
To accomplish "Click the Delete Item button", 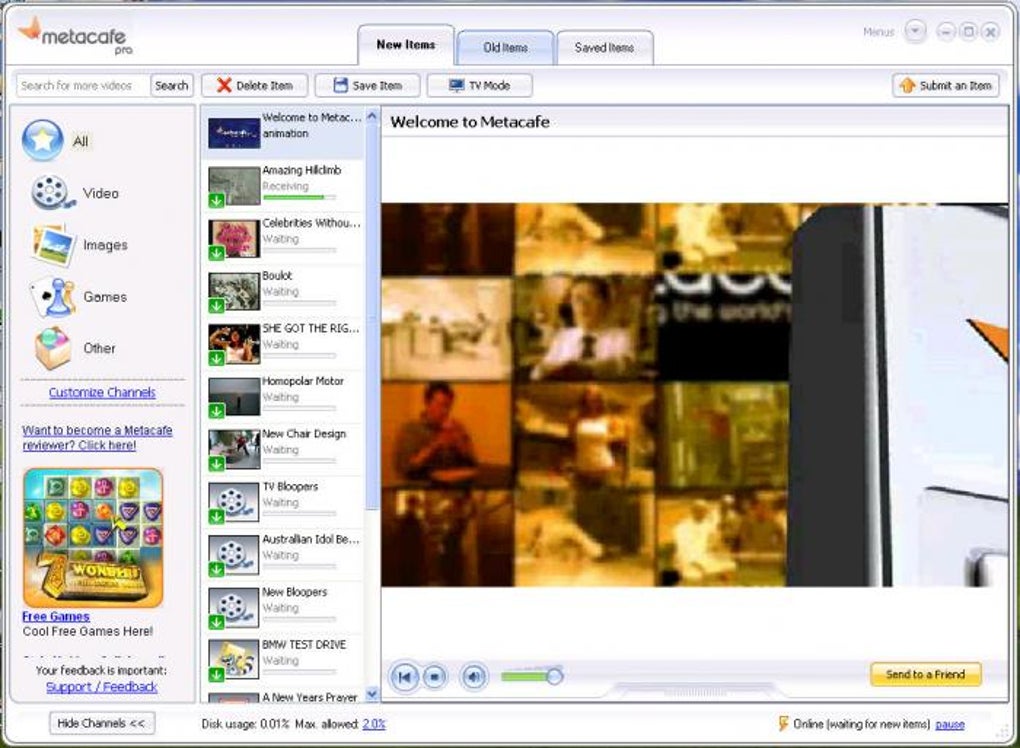I will (x=254, y=86).
